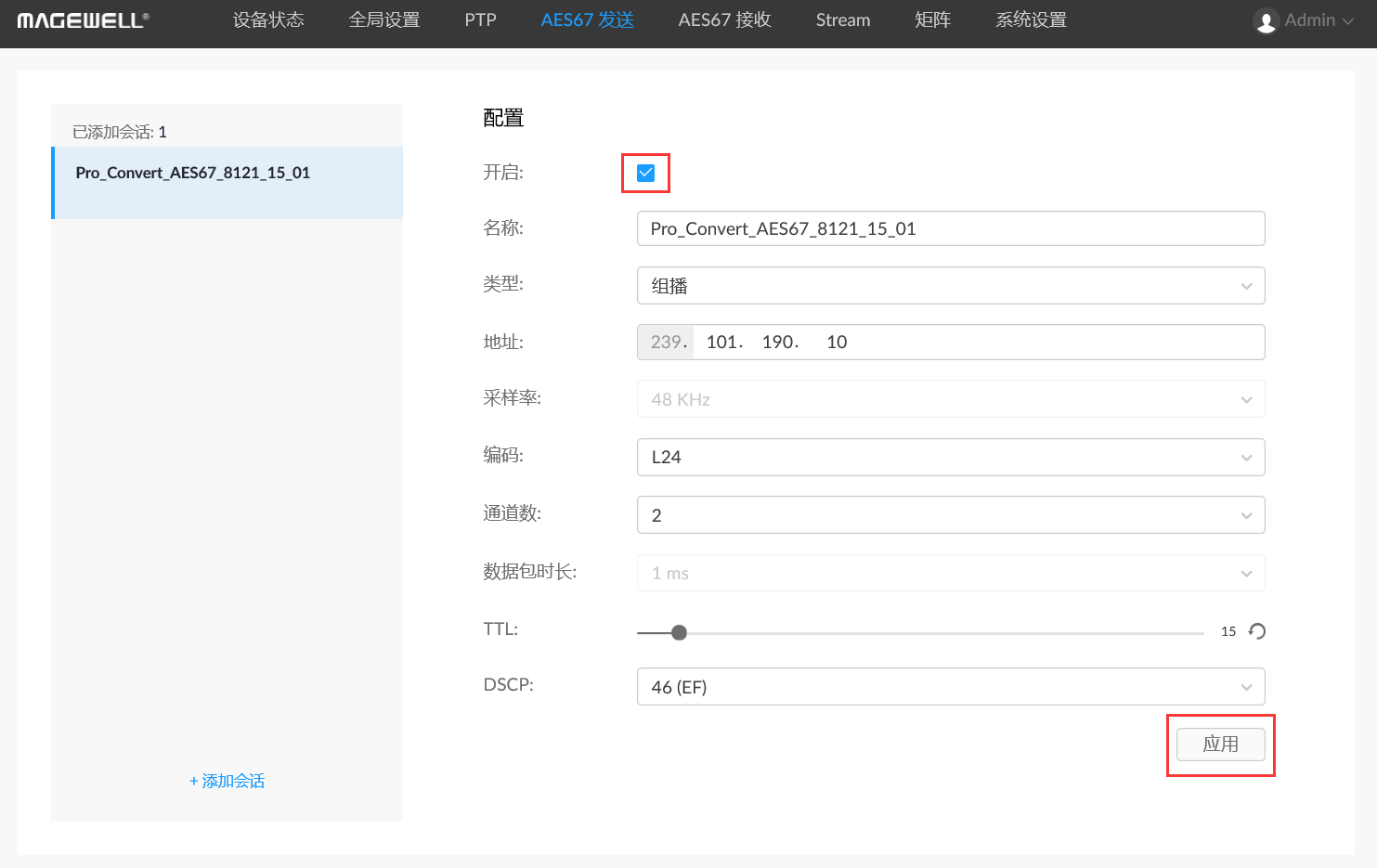
Task: Click the TTL reset icon
Action: coord(1257,631)
